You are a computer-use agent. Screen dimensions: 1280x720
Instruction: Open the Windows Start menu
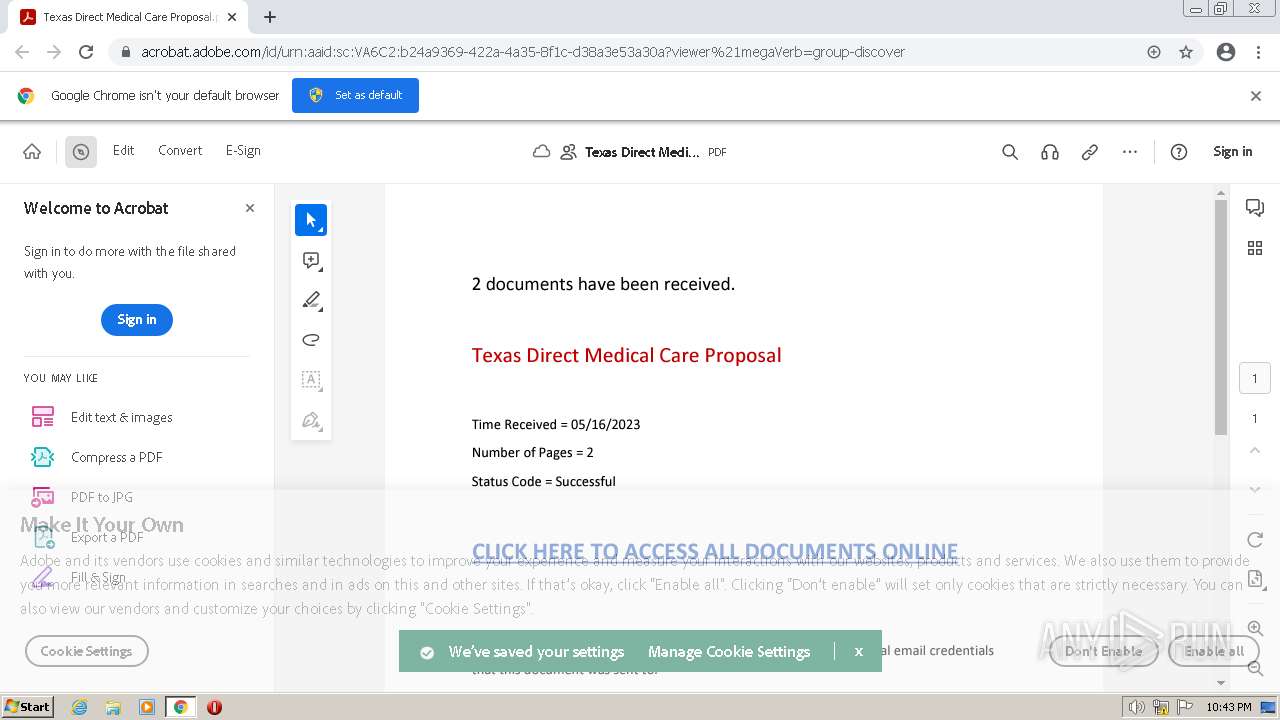[27, 707]
